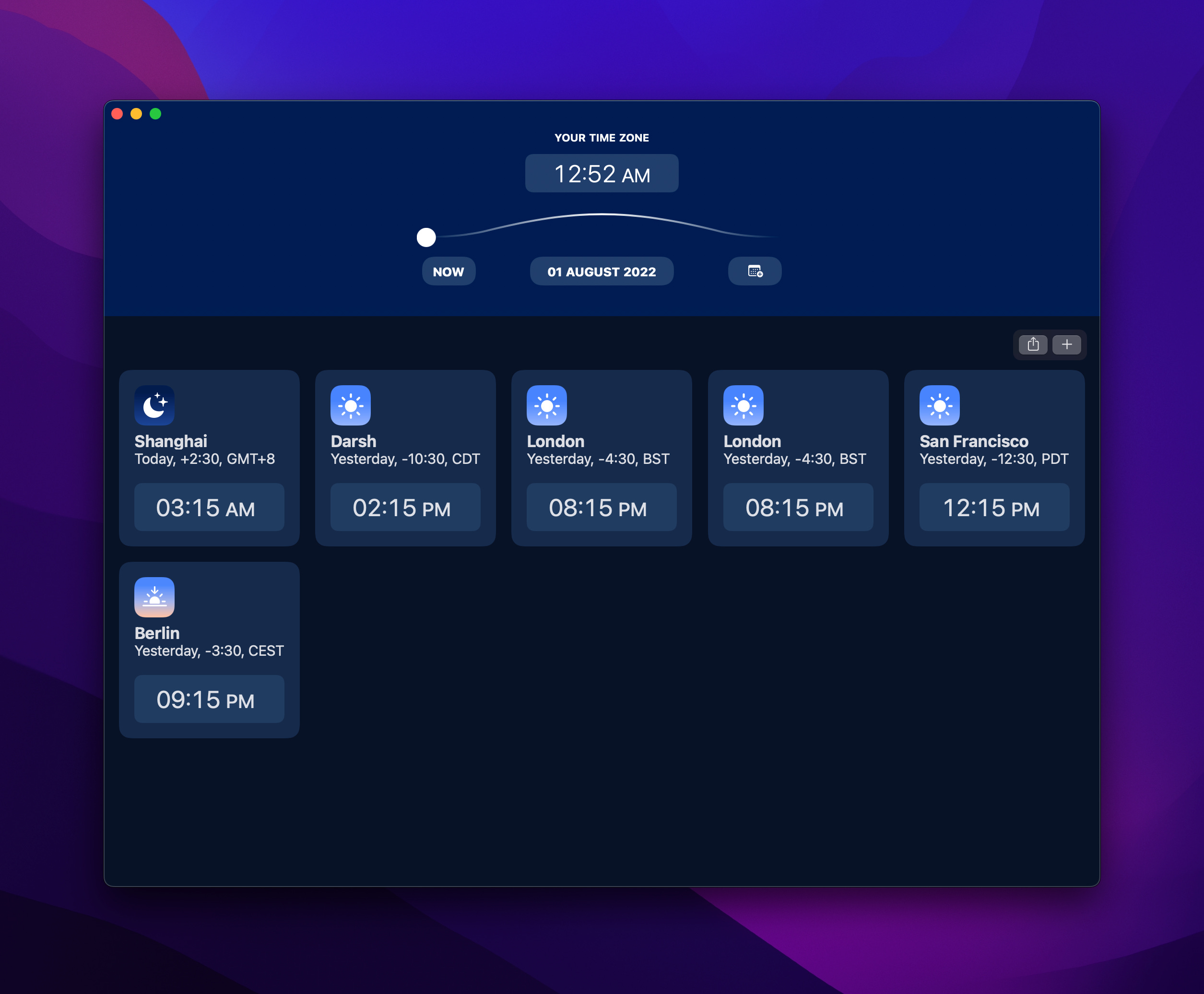The height and width of the screenshot is (994, 1204).
Task: Click Shanghai's 03:15 AM time field
Action: pyautogui.click(x=209, y=507)
